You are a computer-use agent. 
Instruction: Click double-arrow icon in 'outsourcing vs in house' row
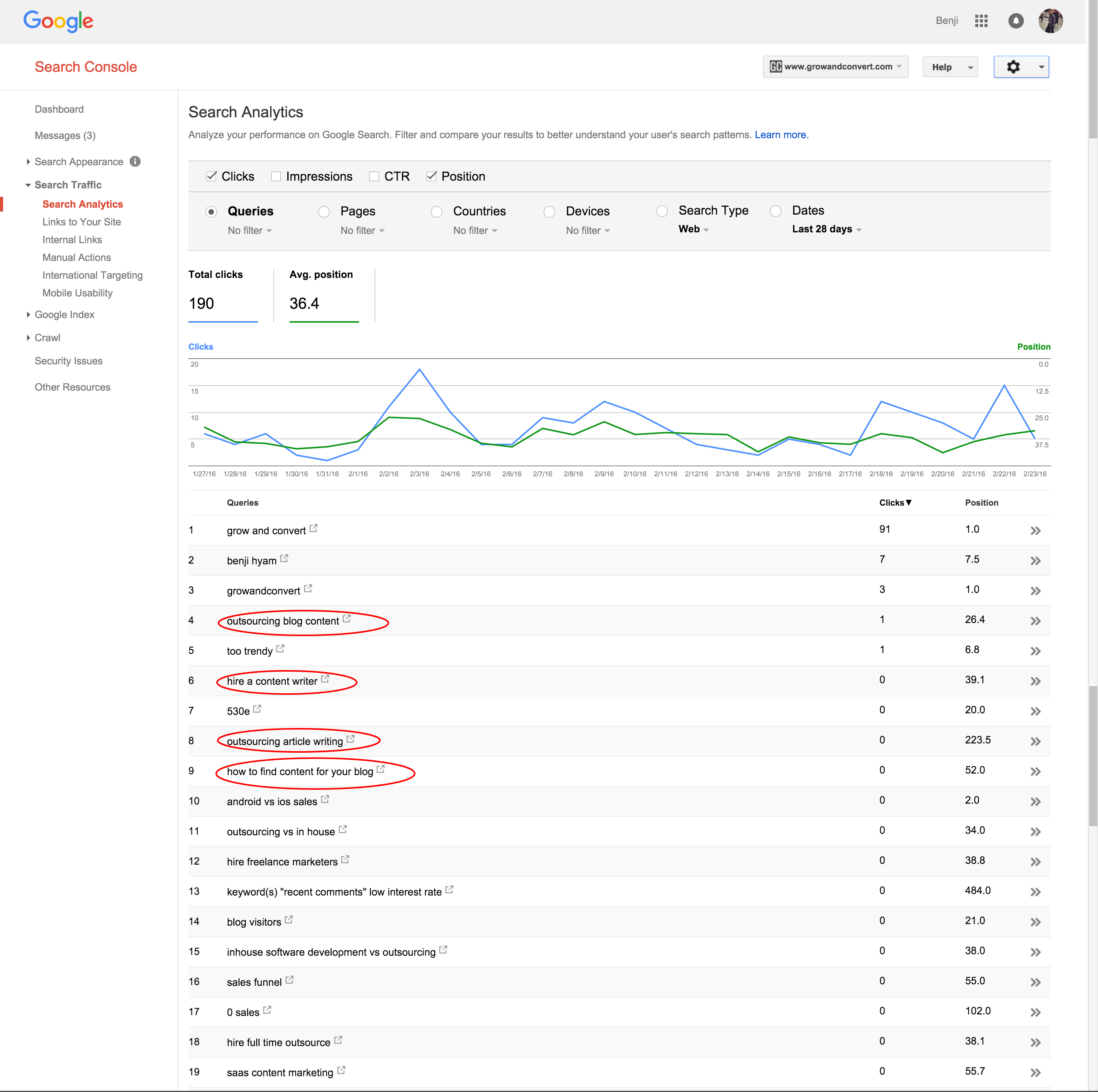pos(1035,832)
